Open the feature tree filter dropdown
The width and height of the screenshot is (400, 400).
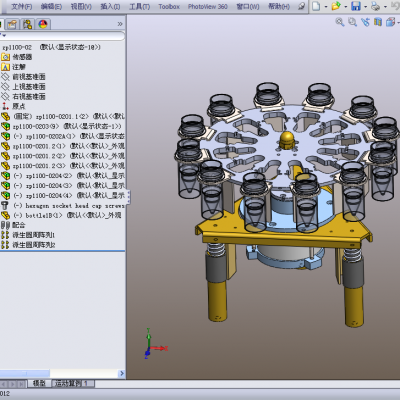coord(3,35)
